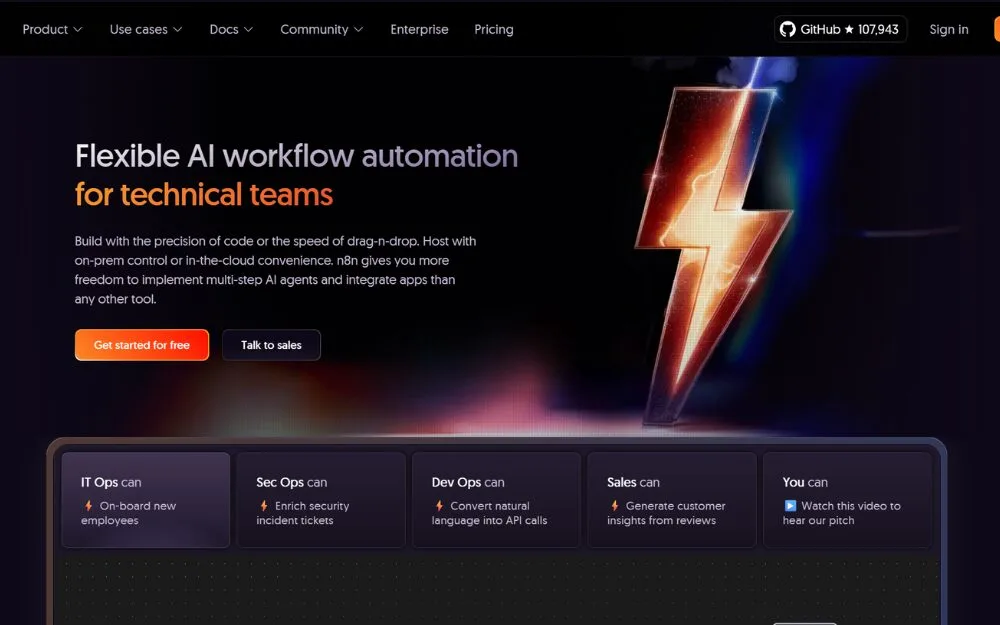The image size is (1000, 625).
Task: Go to the Pricing page
Action: pos(494,29)
